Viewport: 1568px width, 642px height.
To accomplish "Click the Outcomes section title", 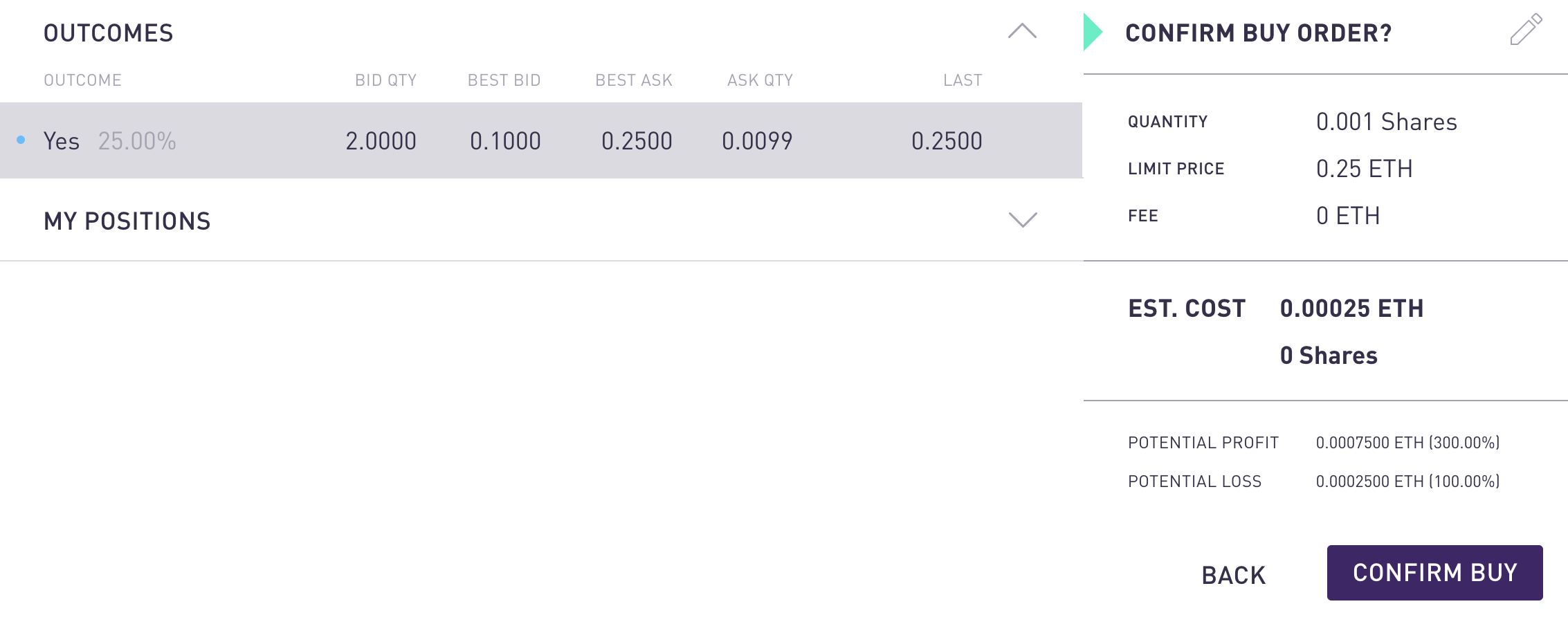I will point(109,33).
